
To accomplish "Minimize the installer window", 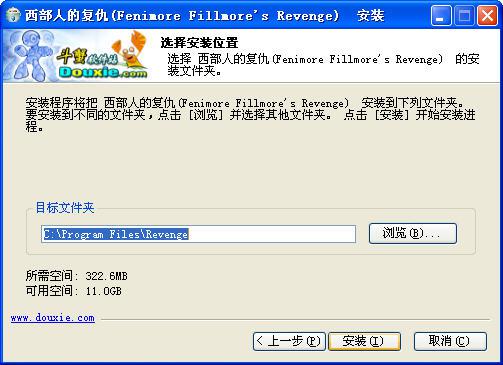I will click(x=441, y=16).
